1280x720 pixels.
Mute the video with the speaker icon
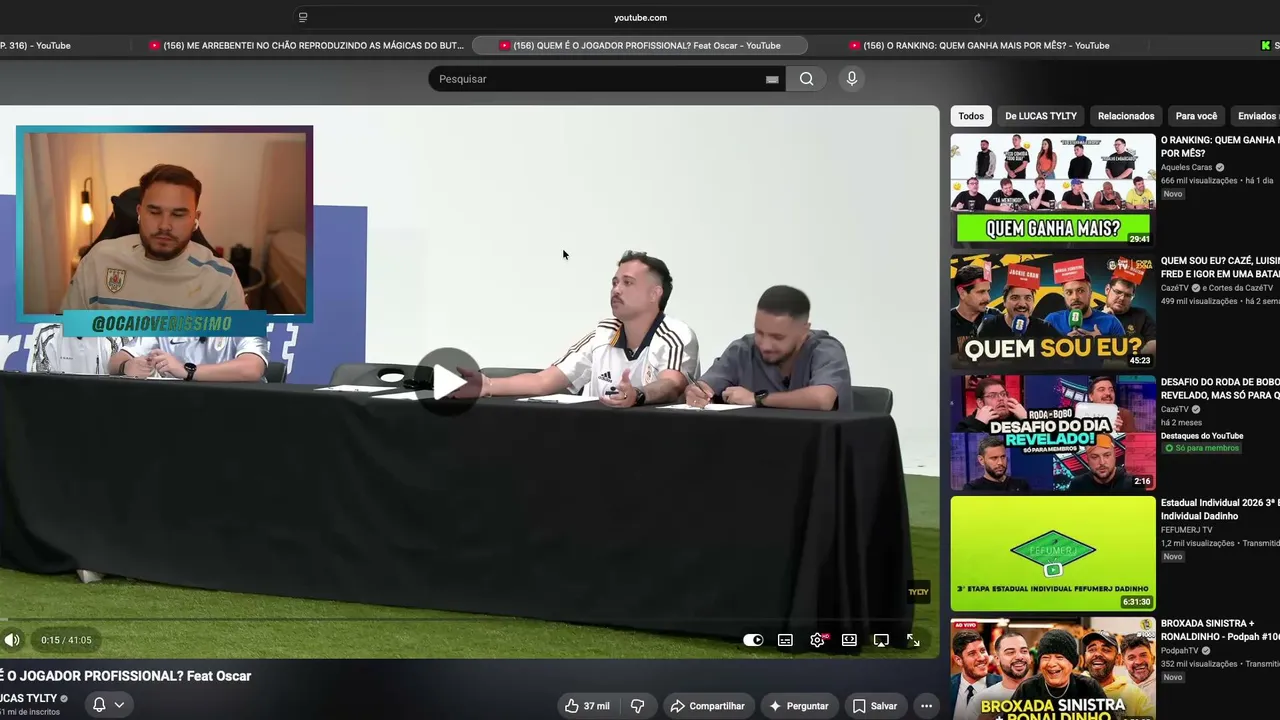pos(12,640)
